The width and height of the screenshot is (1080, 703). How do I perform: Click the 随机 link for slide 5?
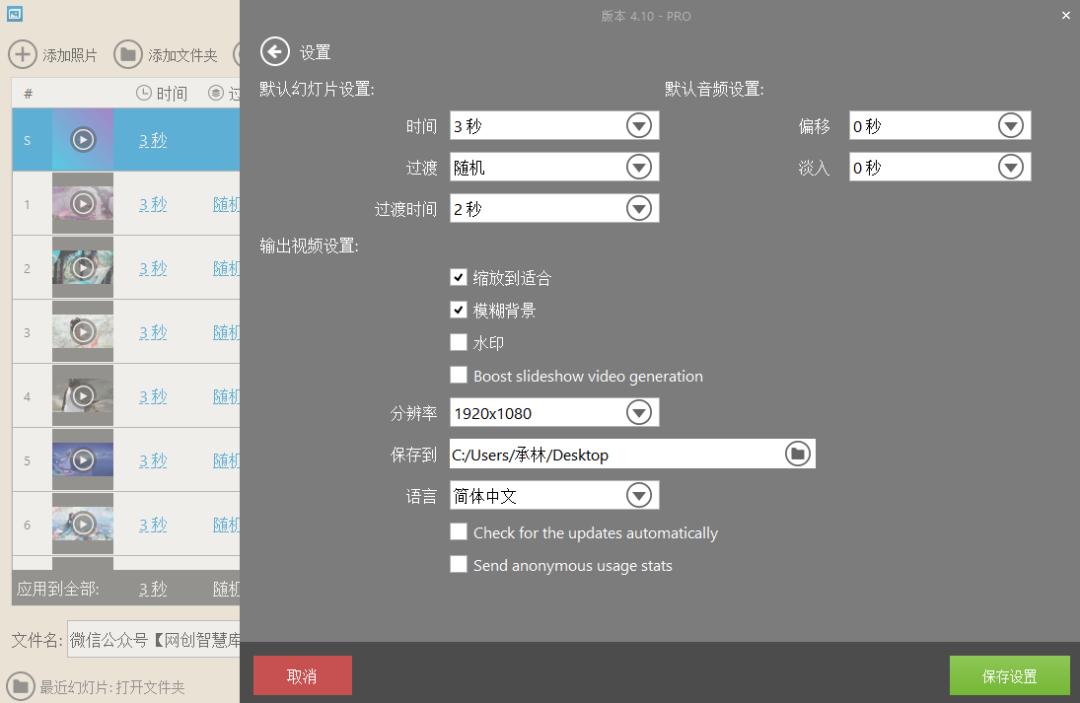pyautogui.click(x=226, y=461)
